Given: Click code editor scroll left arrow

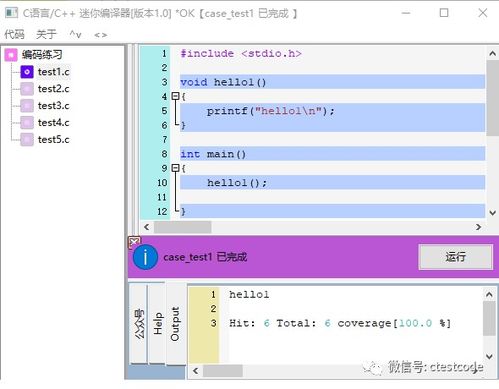Looking at the screenshot, I should (x=146, y=227).
